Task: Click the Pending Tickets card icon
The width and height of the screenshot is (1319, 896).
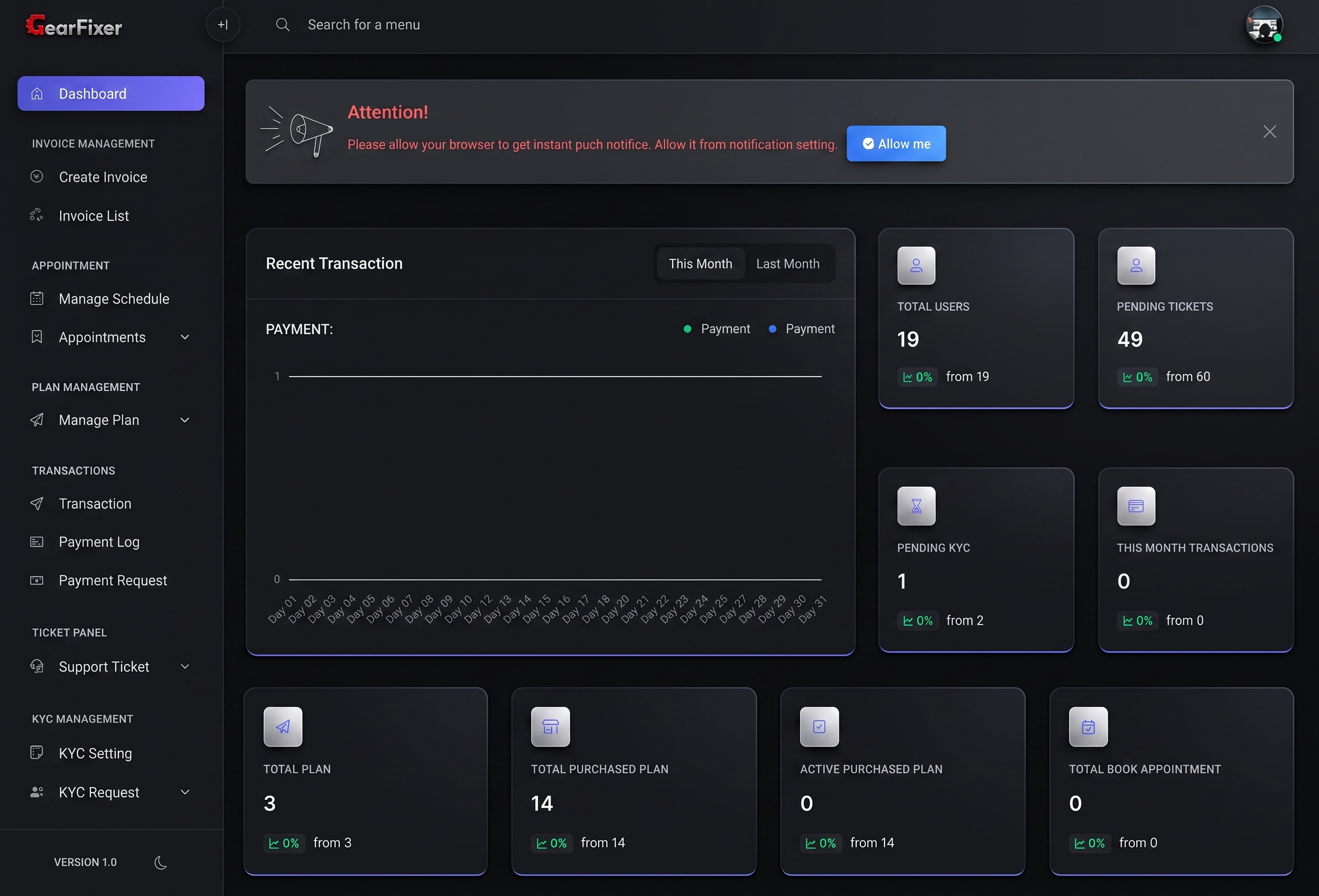Action: click(1136, 266)
